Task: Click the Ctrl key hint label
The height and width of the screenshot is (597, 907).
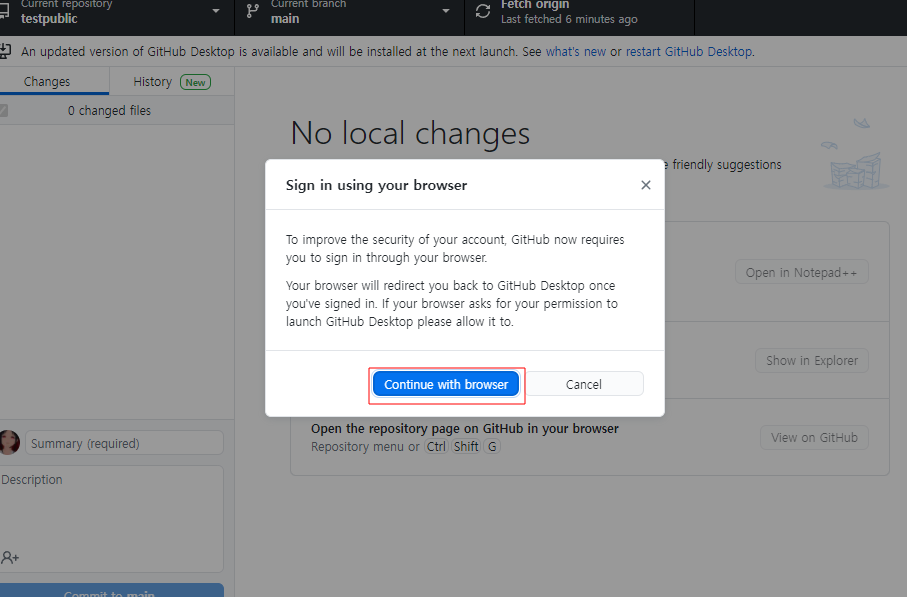Action: click(x=436, y=447)
